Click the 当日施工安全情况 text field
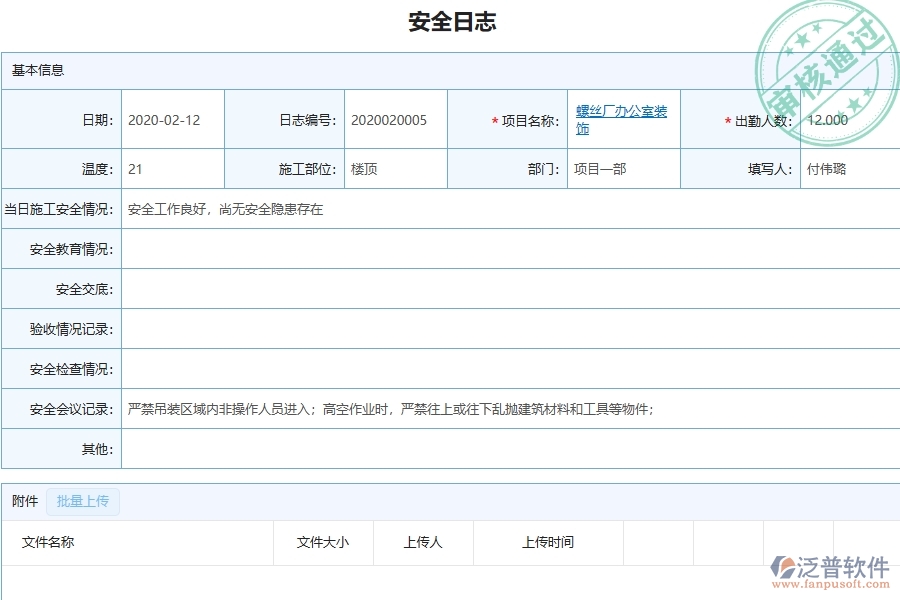This screenshot has width=900, height=600. coord(510,210)
